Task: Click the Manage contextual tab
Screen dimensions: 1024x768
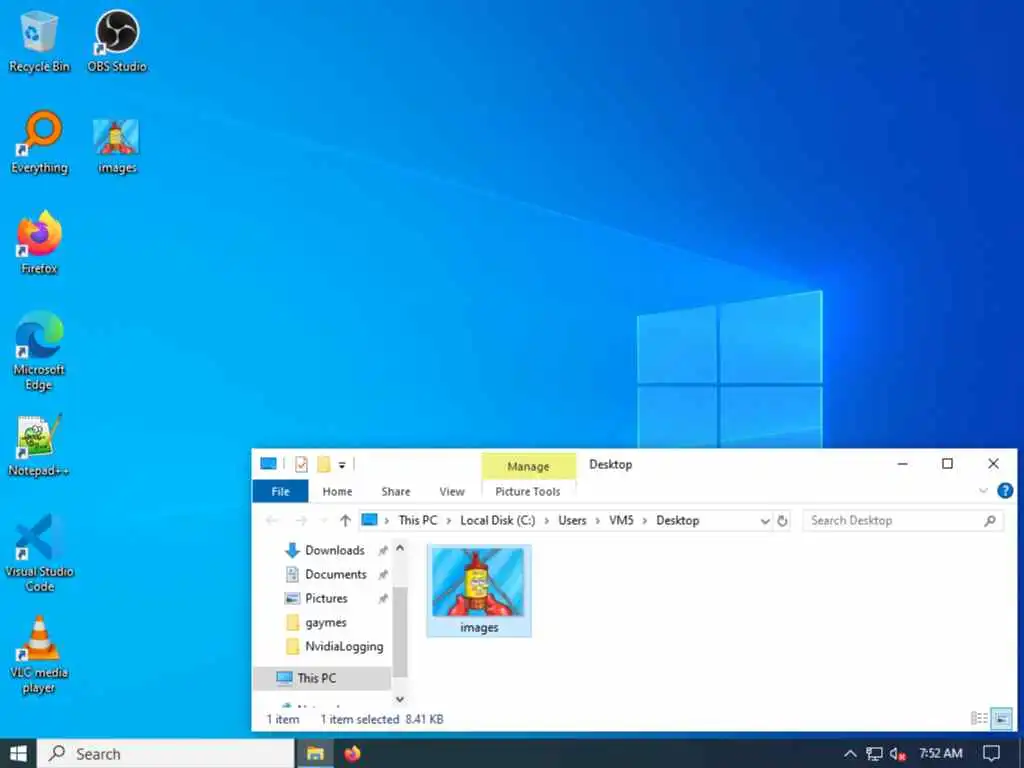Action: tap(528, 466)
